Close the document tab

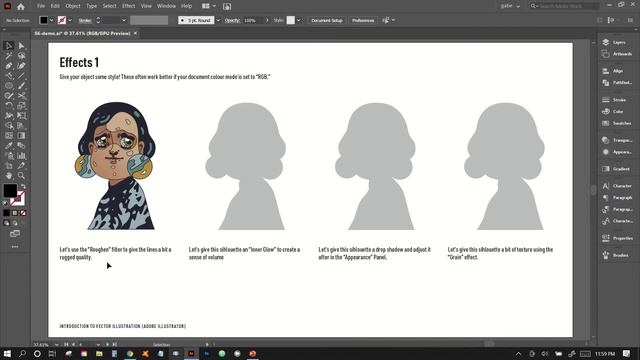click(135, 33)
